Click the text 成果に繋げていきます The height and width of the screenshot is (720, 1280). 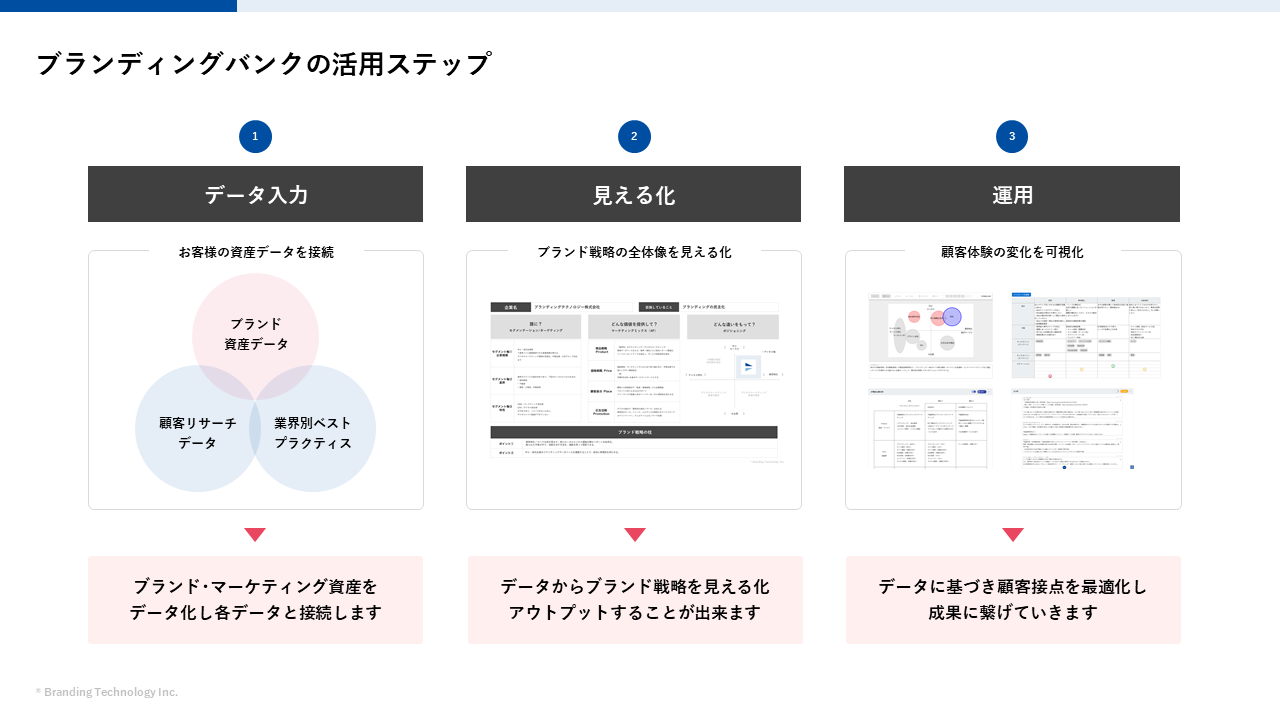(1013, 613)
